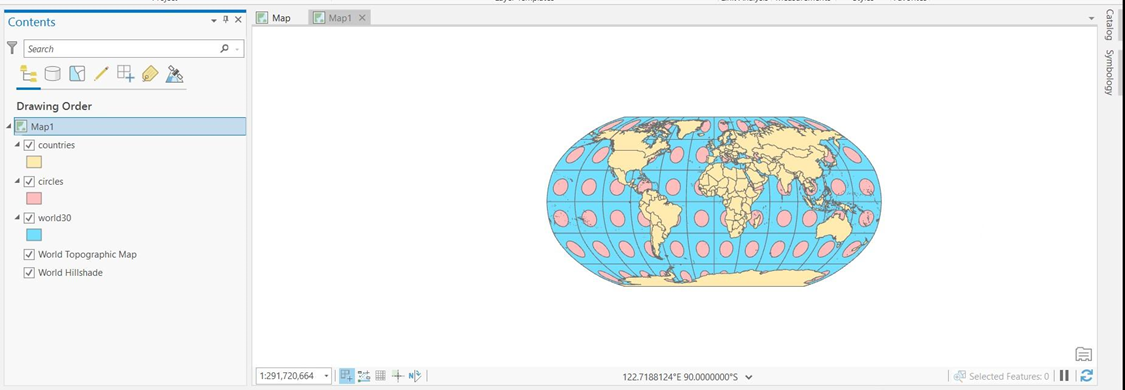Collapse the world30 layer legend
The width and height of the screenshot is (1125, 390).
(18, 218)
